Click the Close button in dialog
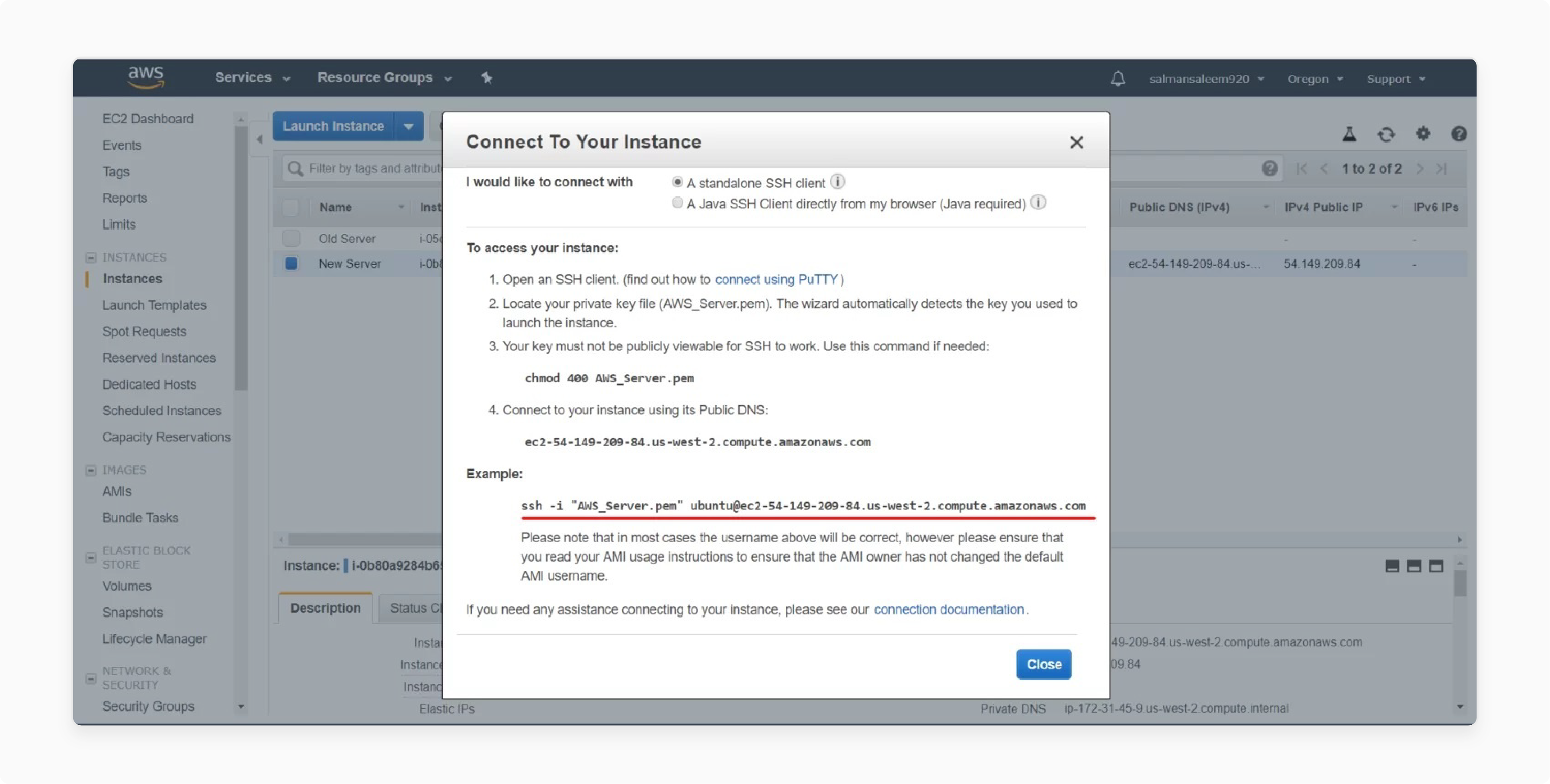 pos(1044,664)
